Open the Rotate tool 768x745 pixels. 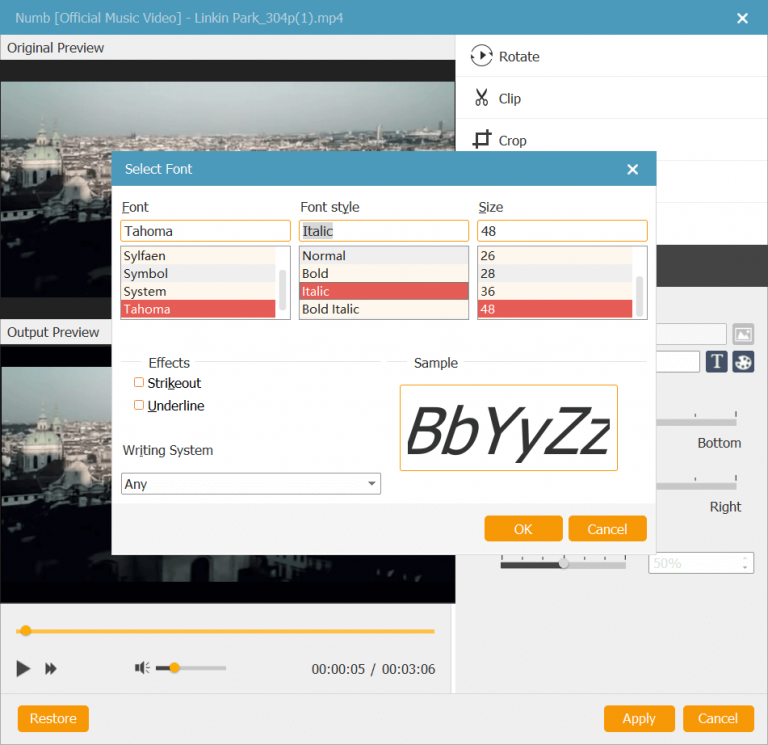click(504, 56)
